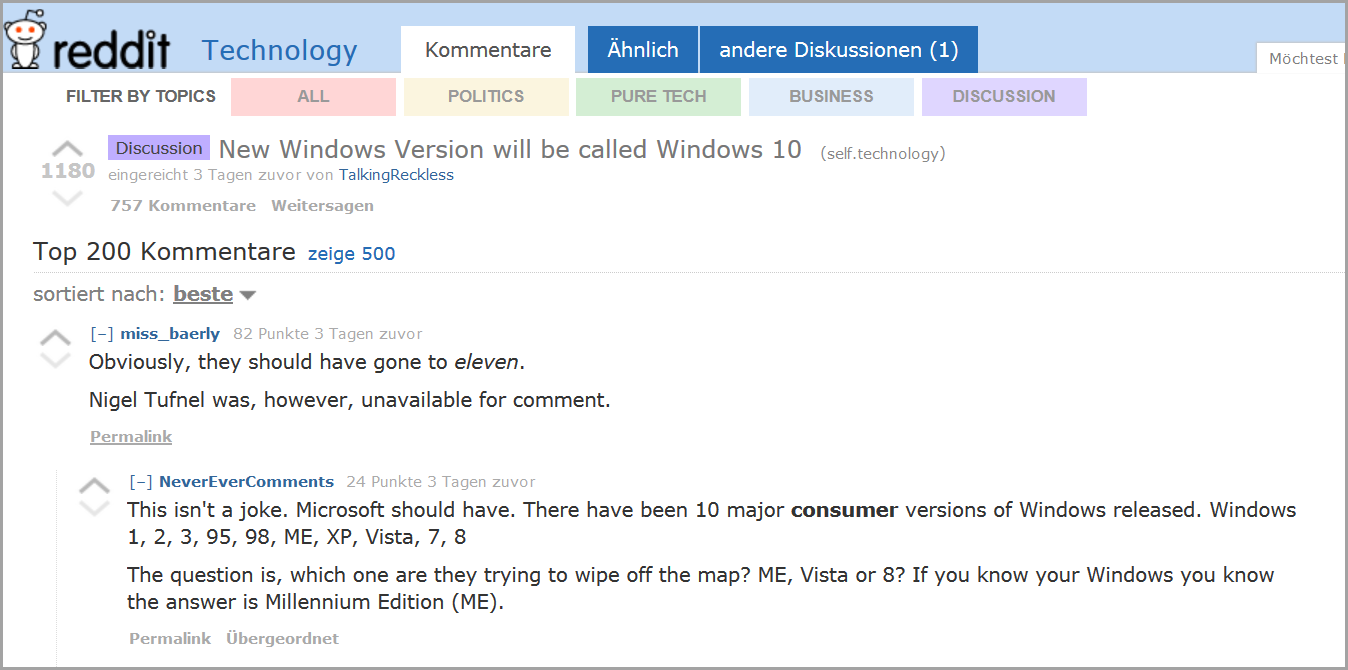Upvote the Windows 10 post
1348x670 pixels.
tap(67, 148)
